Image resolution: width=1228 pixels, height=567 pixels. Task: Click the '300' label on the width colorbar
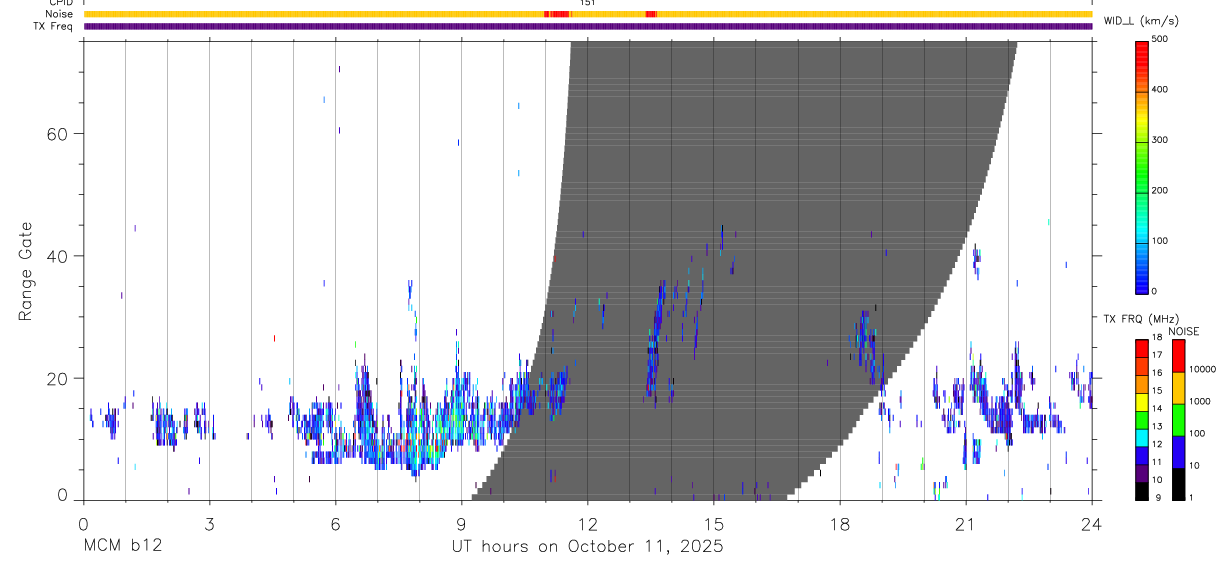pyautogui.click(x=1160, y=140)
